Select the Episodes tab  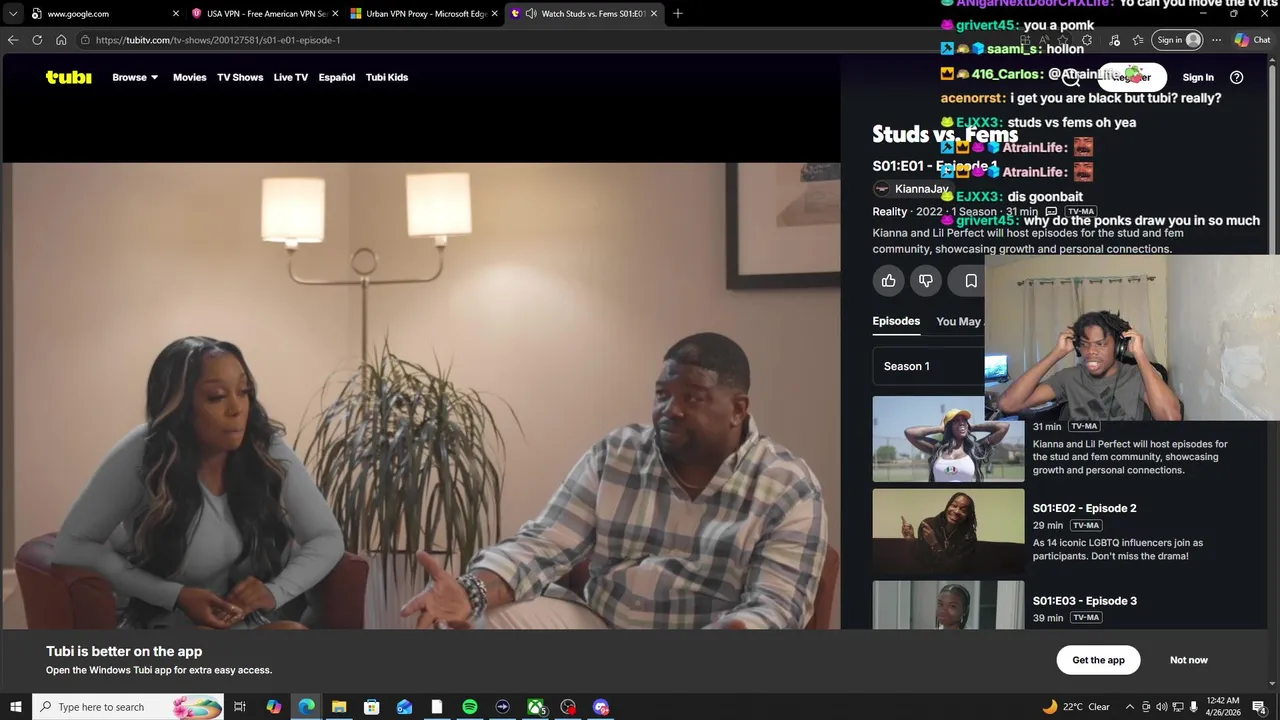[x=896, y=321]
